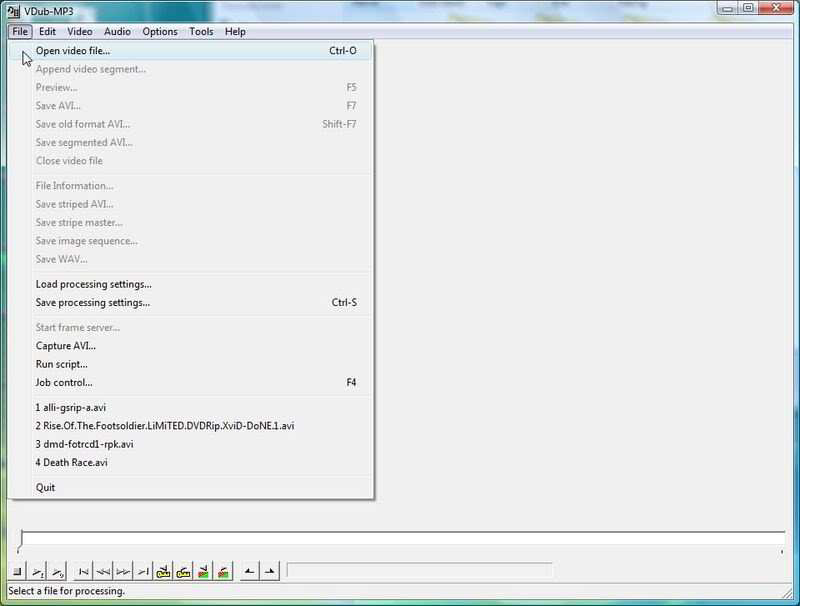Choose Load processing settings...
Screen dimensions: 815x606
[191, 284]
